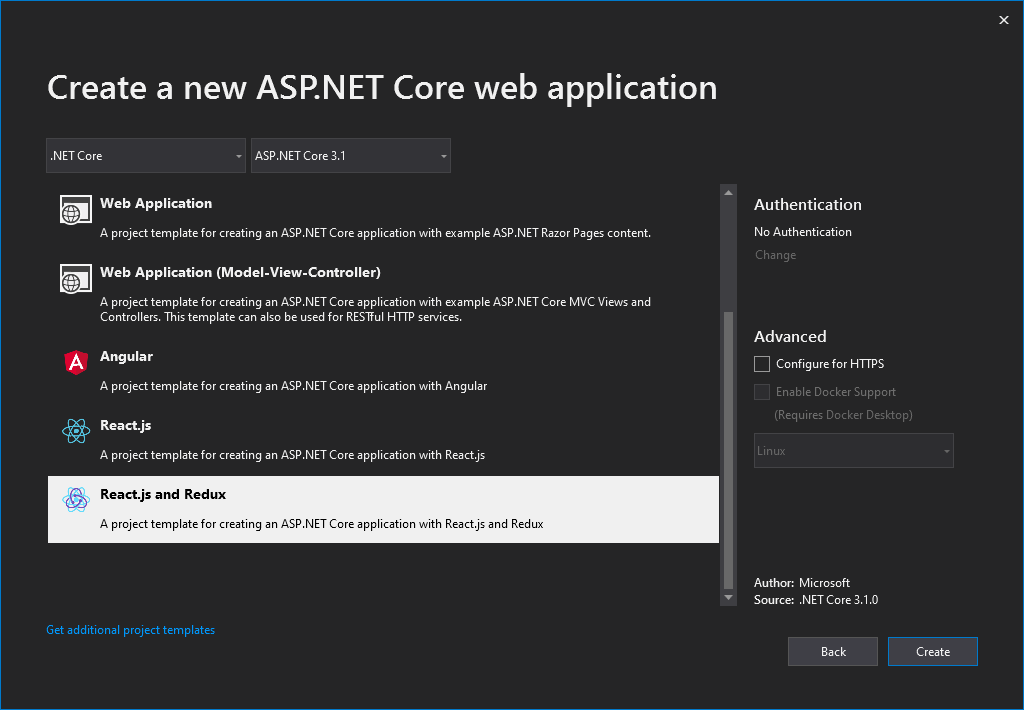Image resolution: width=1024 pixels, height=710 pixels.
Task: Click the Web Application template globe icon
Action: 76,210
